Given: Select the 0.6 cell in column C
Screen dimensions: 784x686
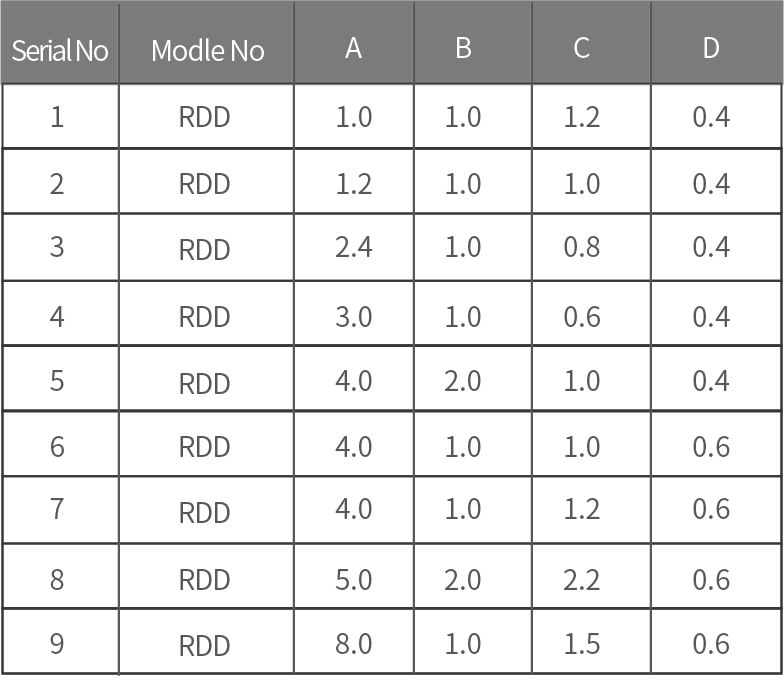Looking at the screenshot, I should point(582,316).
